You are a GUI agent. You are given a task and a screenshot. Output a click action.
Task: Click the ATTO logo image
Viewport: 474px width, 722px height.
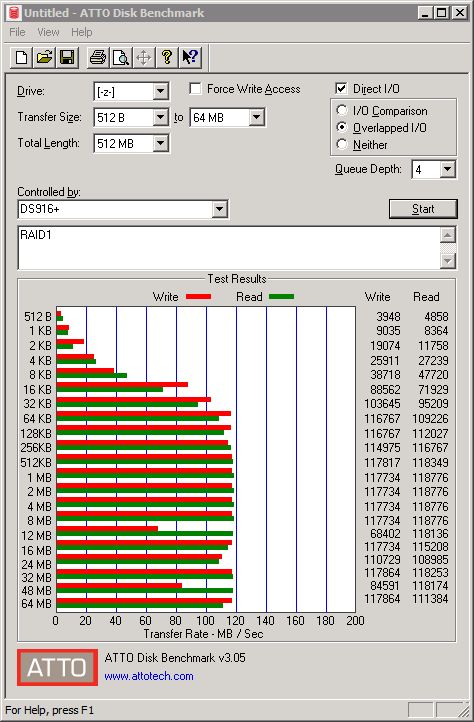click(x=58, y=667)
